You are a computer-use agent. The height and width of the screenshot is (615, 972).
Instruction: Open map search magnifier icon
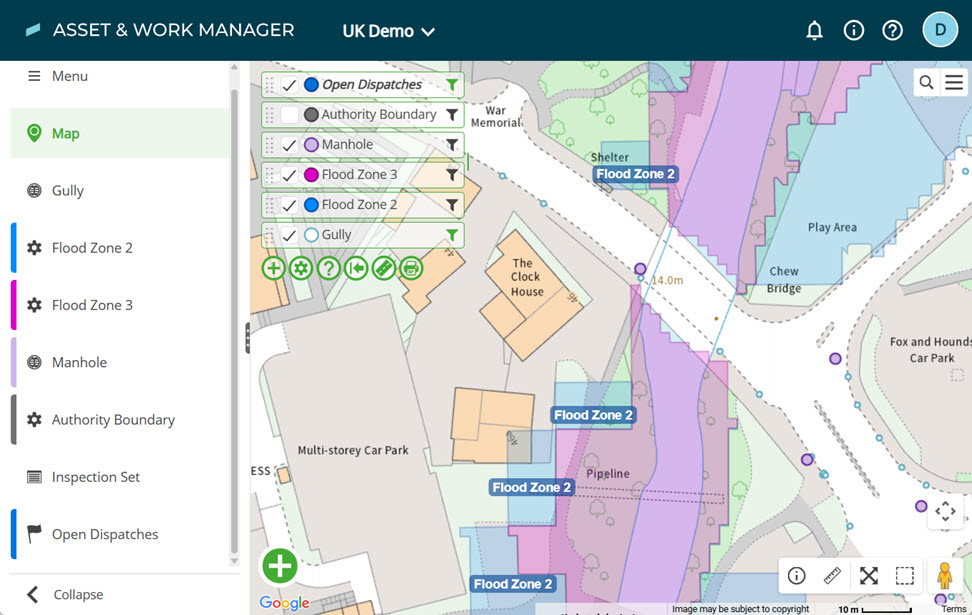click(926, 82)
